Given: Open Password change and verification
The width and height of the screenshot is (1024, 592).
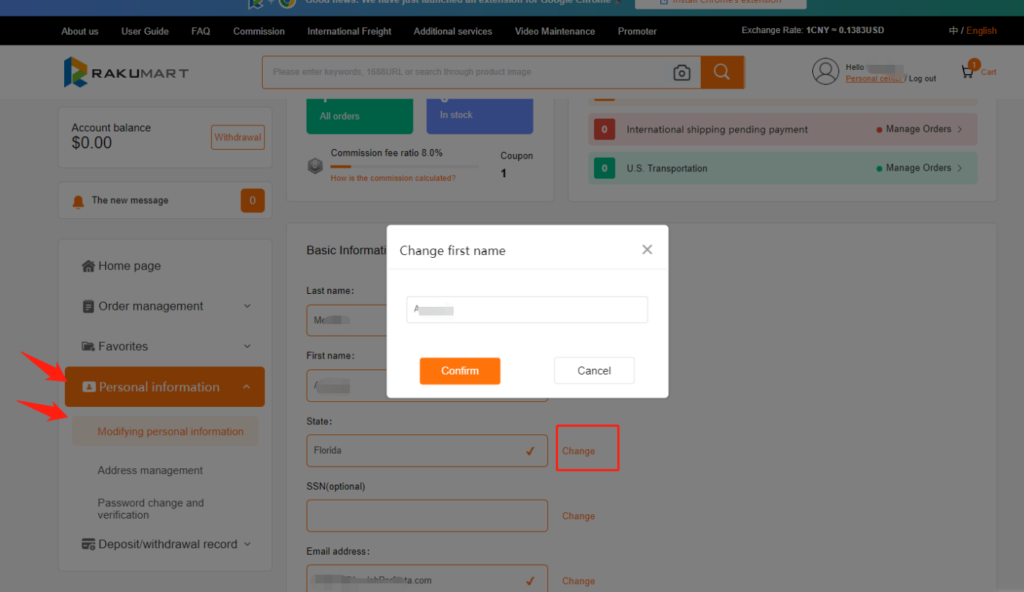Looking at the screenshot, I should tap(151, 509).
